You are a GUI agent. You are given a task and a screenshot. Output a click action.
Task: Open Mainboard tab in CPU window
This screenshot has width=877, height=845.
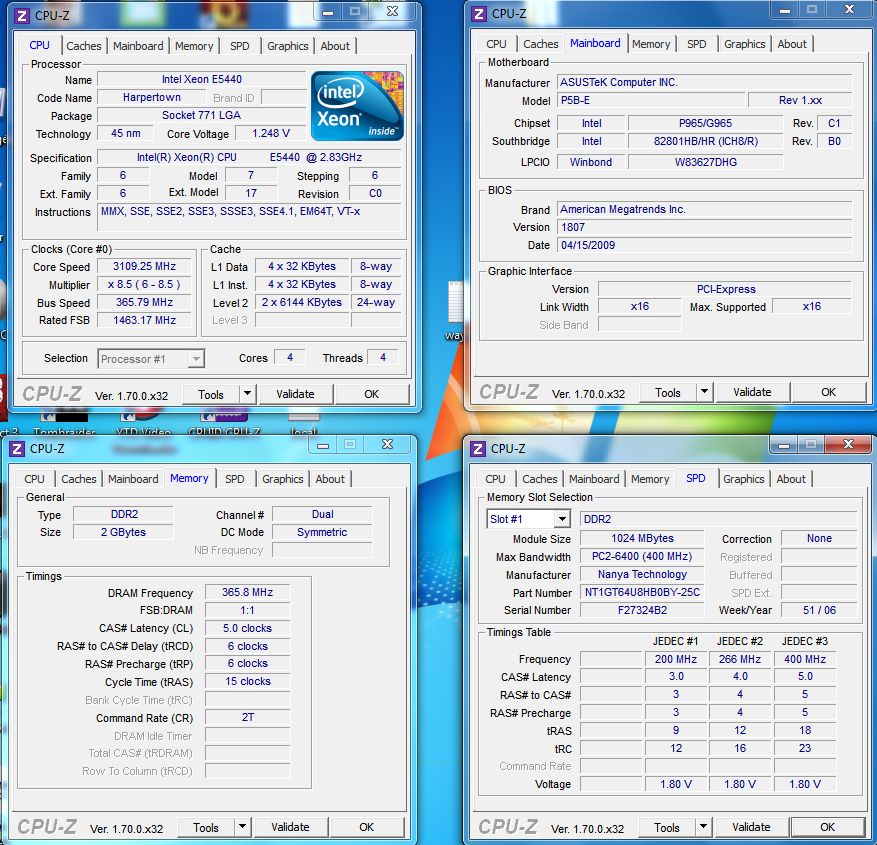coord(138,46)
